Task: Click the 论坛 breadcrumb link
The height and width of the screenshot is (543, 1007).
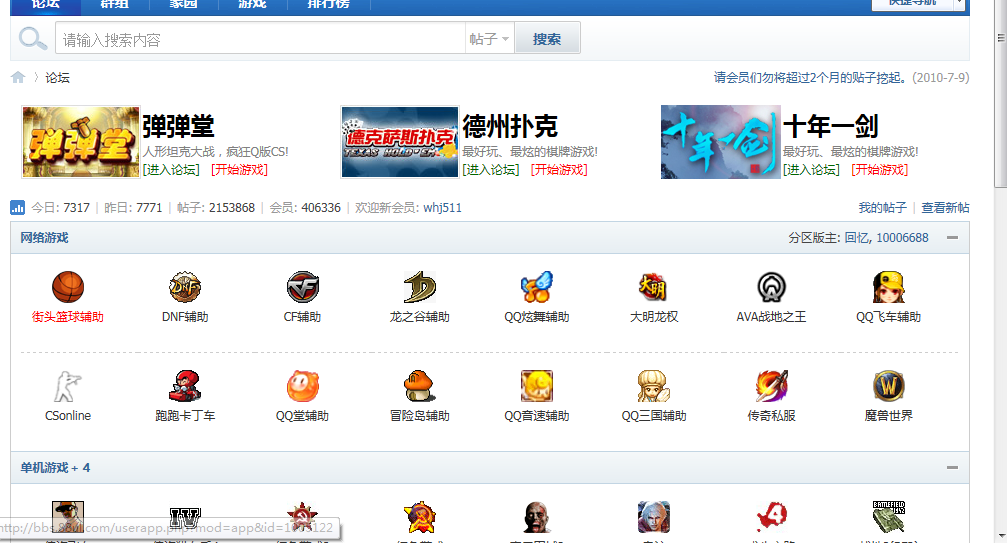Action: 57,78
